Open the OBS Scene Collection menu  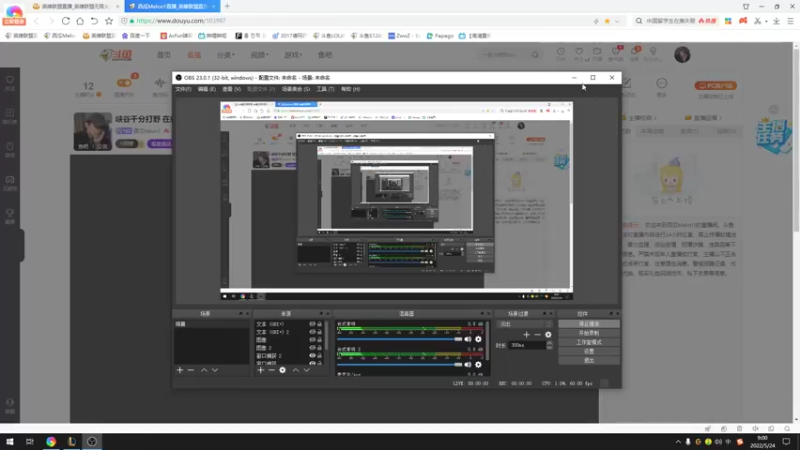(296, 89)
